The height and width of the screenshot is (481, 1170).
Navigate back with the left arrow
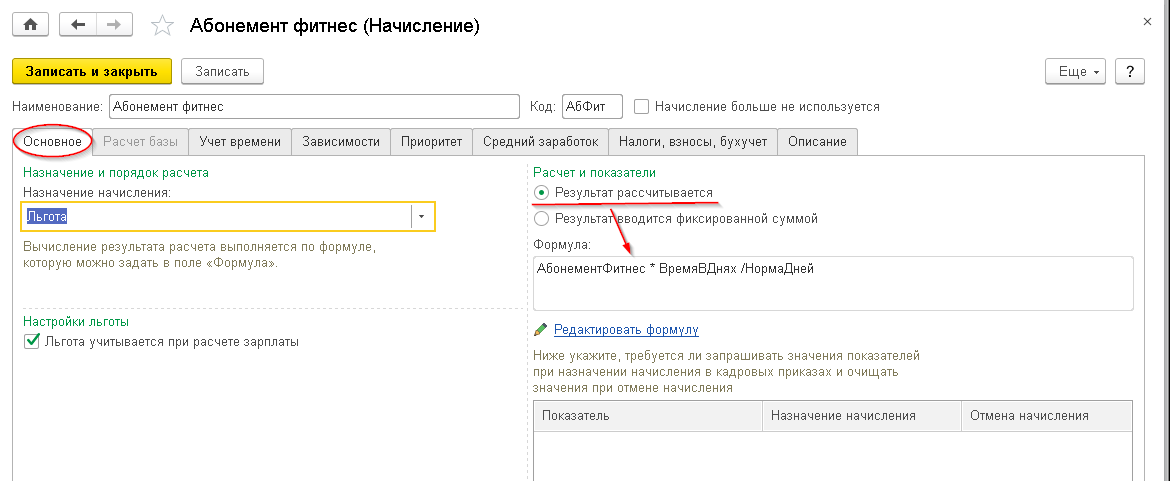click(78, 25)
